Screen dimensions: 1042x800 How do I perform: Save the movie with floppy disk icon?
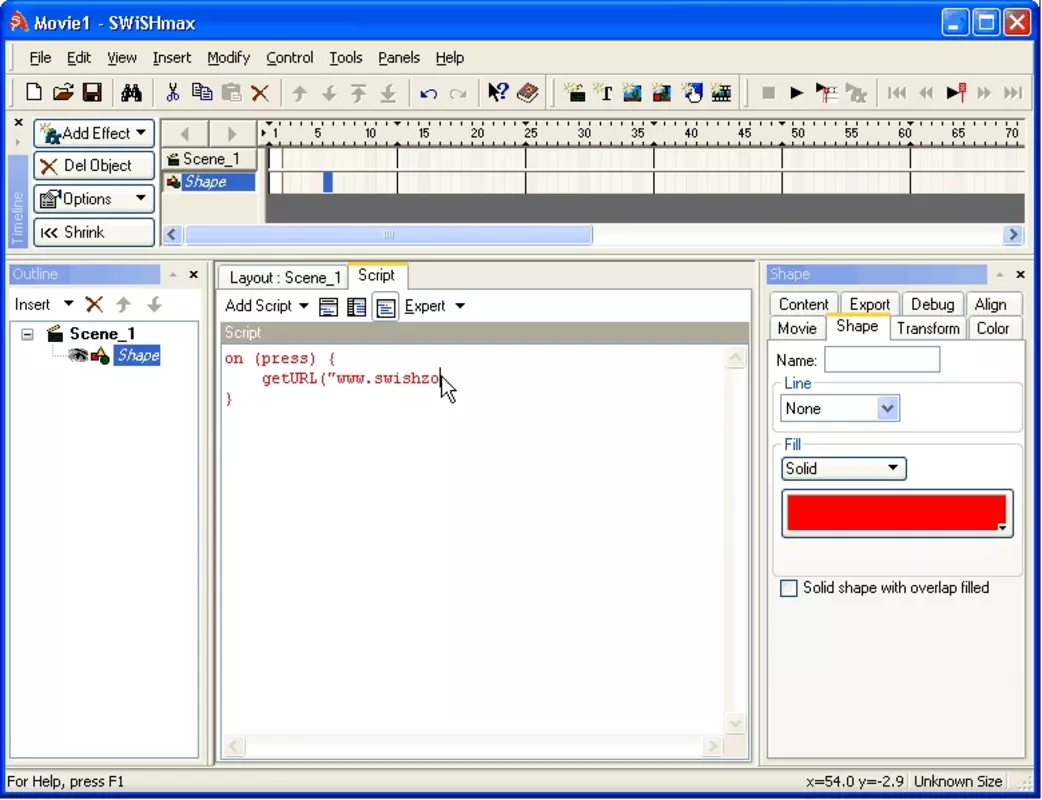coord(92,92)
